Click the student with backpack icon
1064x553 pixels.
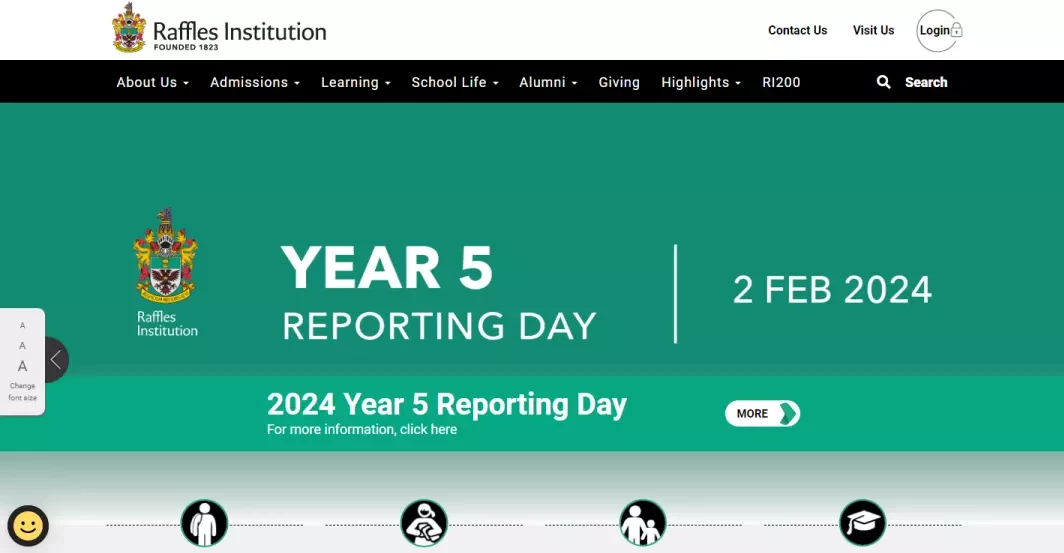(204, 523)
